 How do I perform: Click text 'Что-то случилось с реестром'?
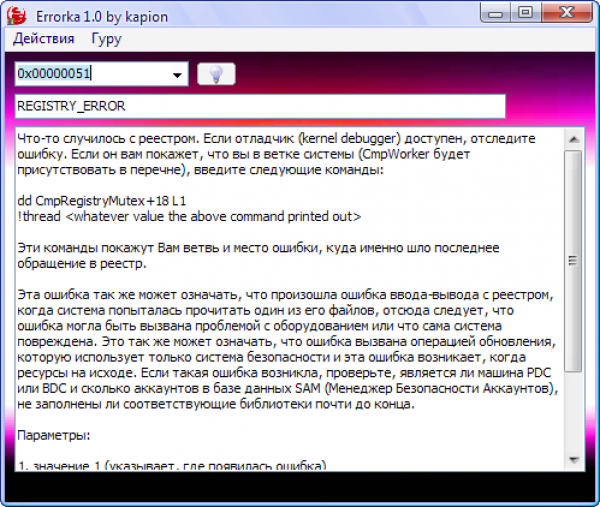click(x=108, y=139)
